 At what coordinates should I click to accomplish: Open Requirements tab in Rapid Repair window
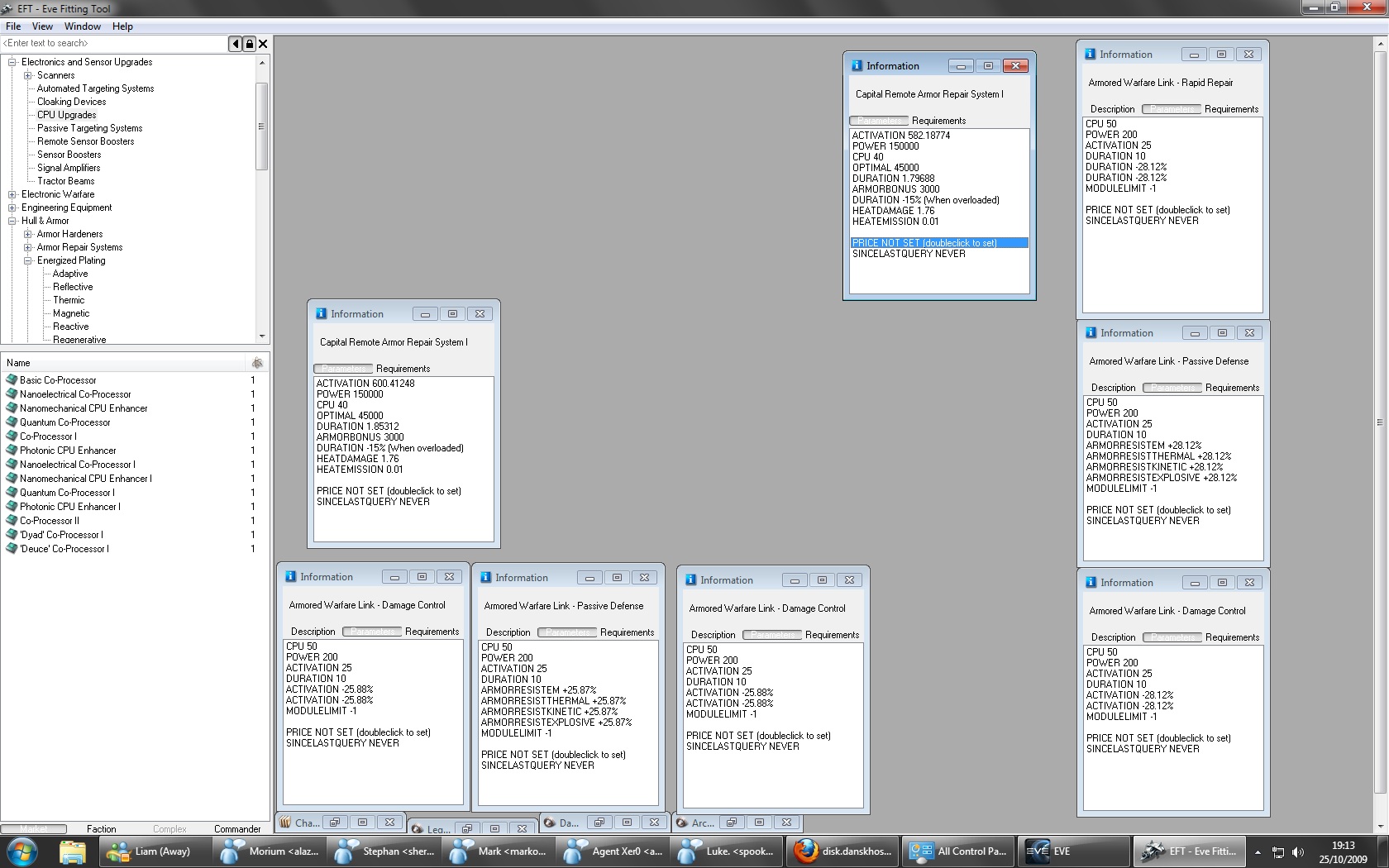point(1231,109)
